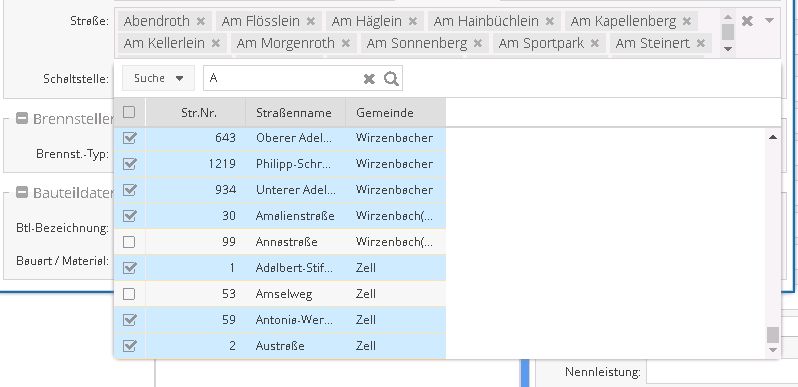The image size is (798, 387).
Task: Click Str.Nr. 59 cell
Action: (x=196, y=320)
